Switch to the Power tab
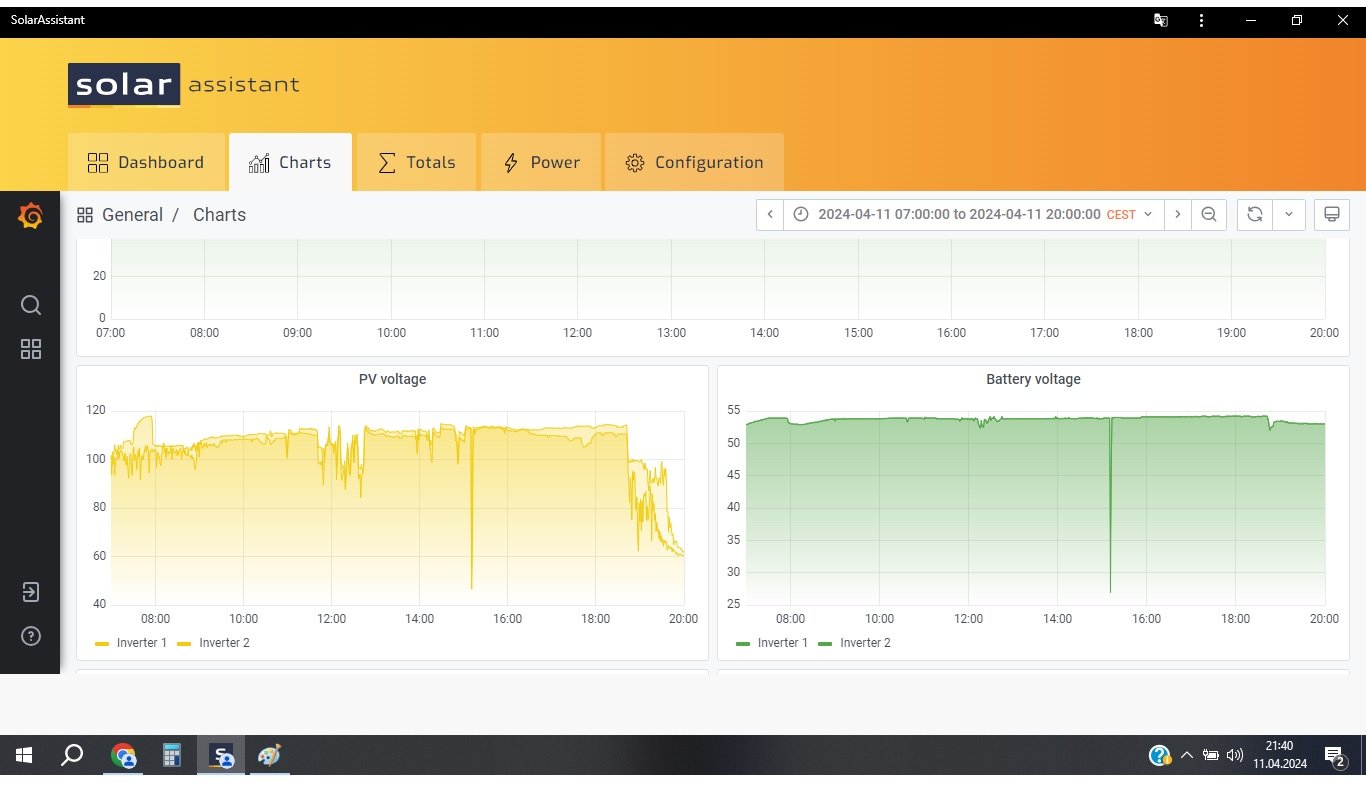1366x801 pixels. pyautogui.click(x=541, y=163)
